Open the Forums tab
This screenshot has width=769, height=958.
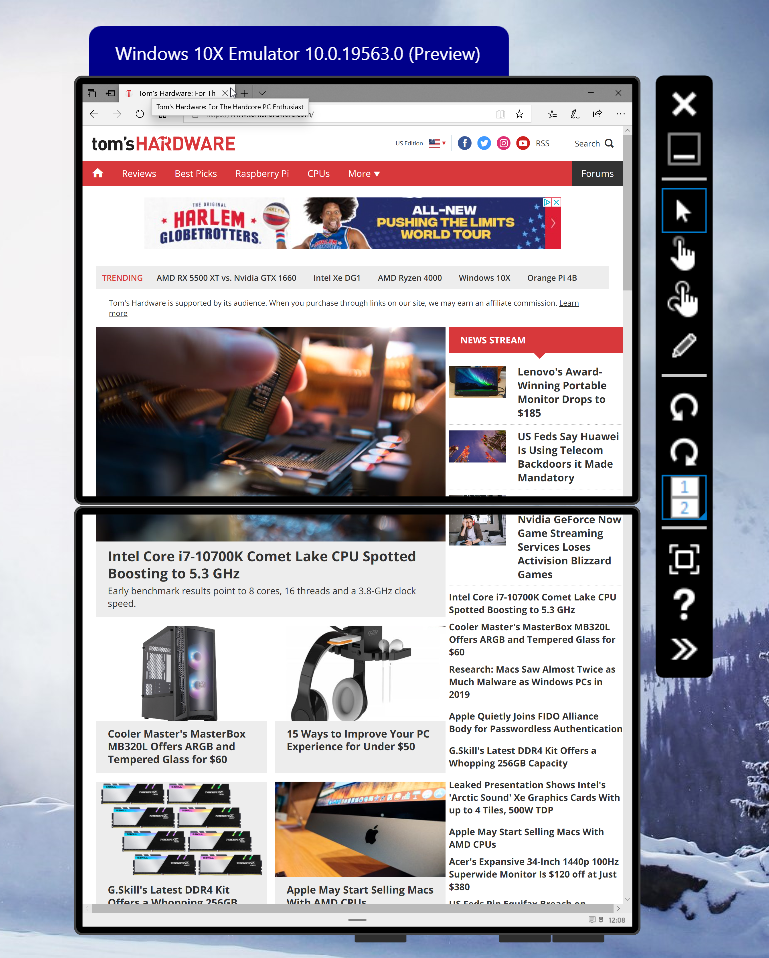597,174
